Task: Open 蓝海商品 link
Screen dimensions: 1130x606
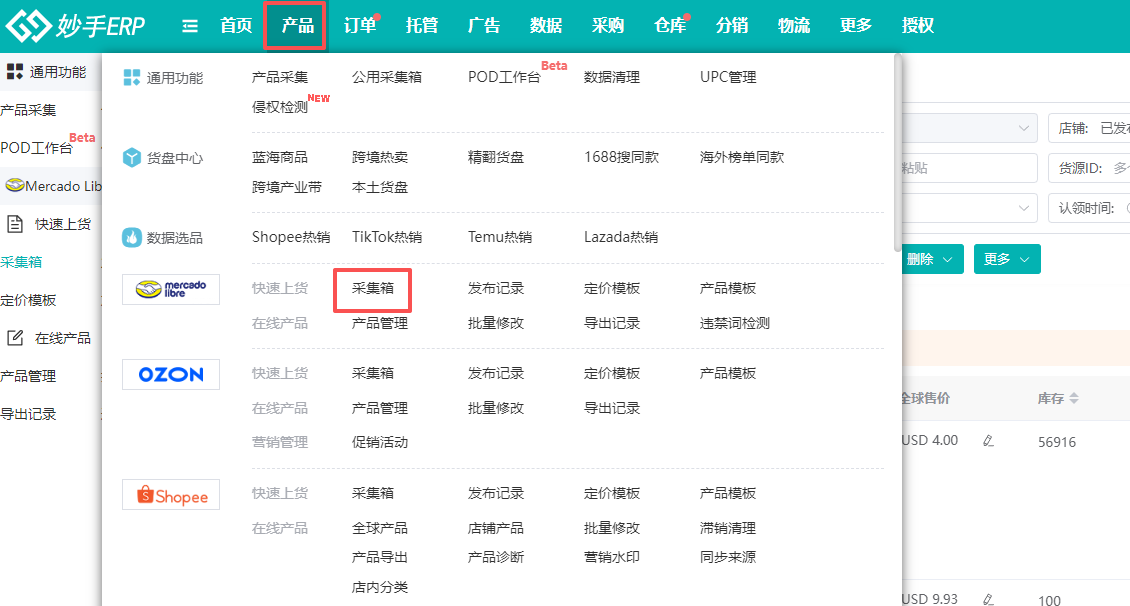Action: click(x=280, y=157)
